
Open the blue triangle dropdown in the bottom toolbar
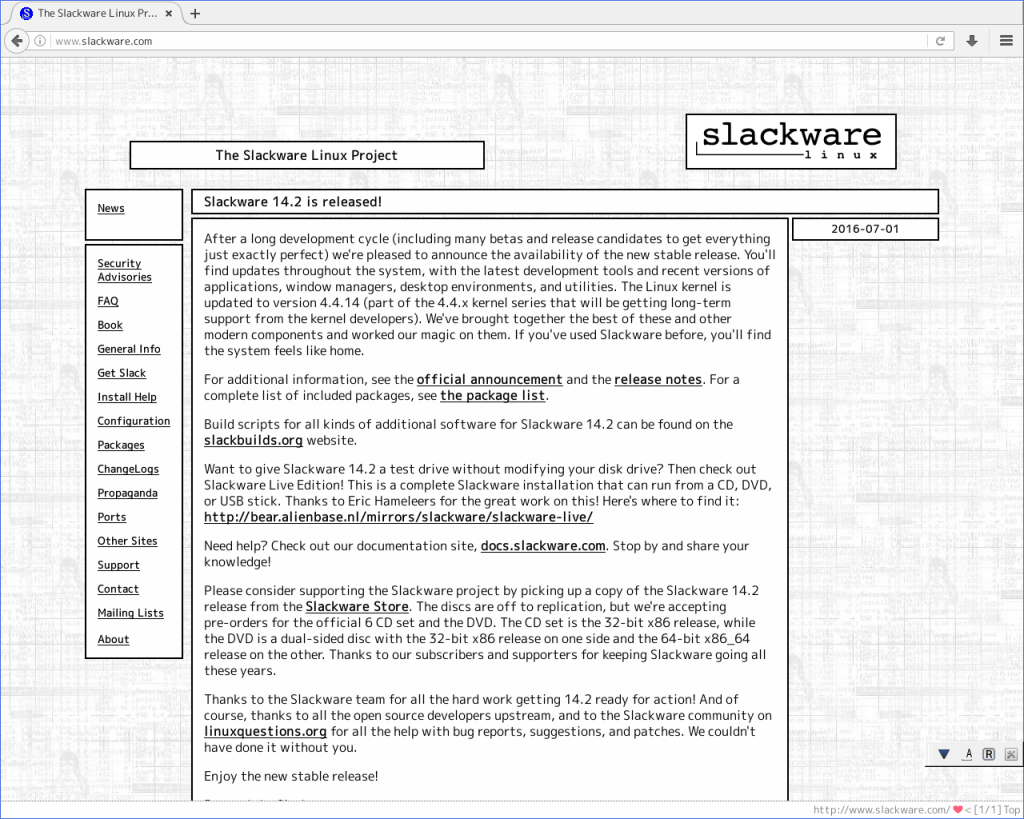pyautogui.click(x=943, y=753)
